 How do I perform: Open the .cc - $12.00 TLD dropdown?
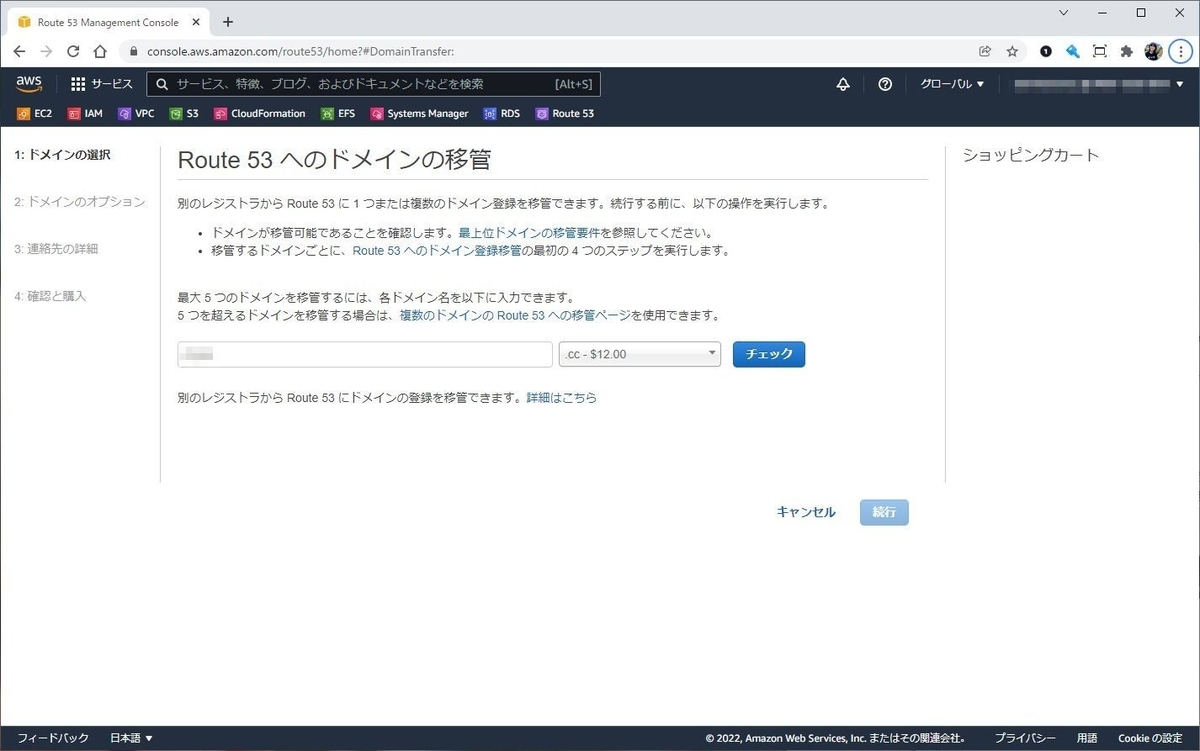[x=639, y=354]
